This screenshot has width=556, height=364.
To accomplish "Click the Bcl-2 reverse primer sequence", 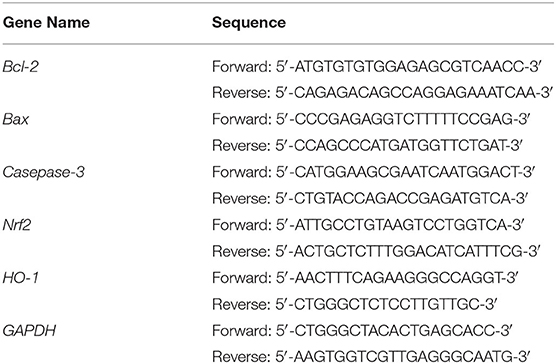I will pyautogui.click(x=383, y=93).
